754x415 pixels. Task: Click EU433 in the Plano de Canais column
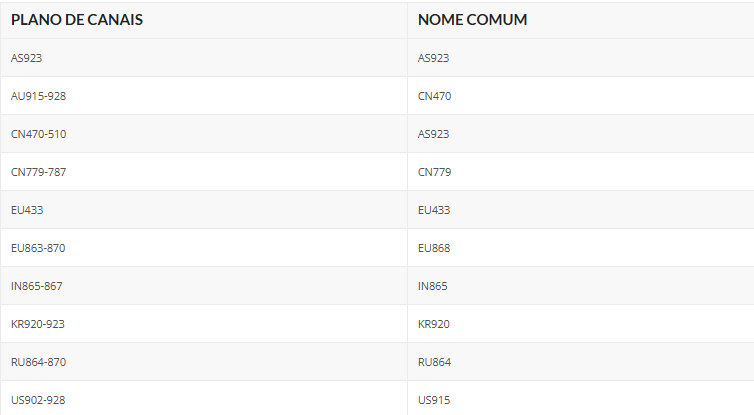(27, 210)
